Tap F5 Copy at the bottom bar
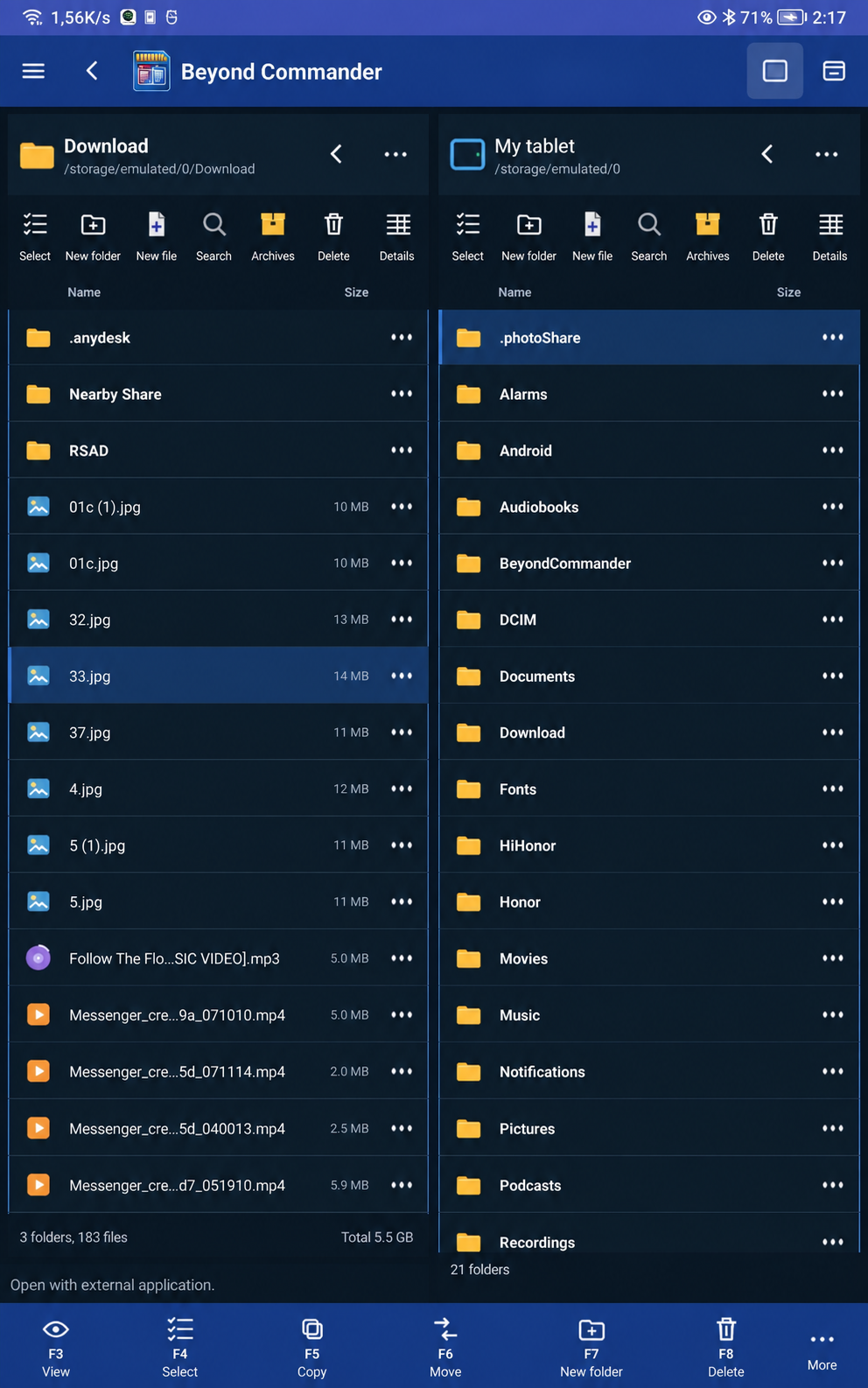Image resolution: width=868 pixels, height=1388 pixels. [311, 1348]
